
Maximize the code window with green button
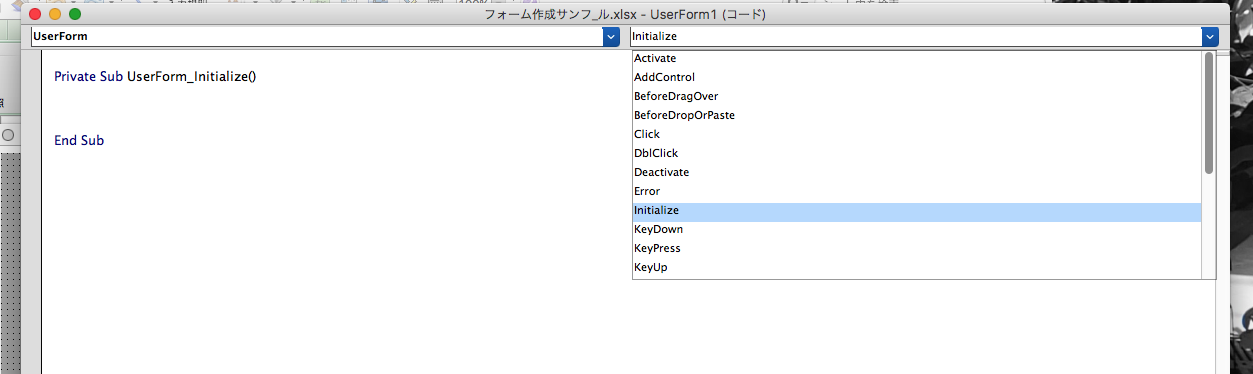(74, 14)
